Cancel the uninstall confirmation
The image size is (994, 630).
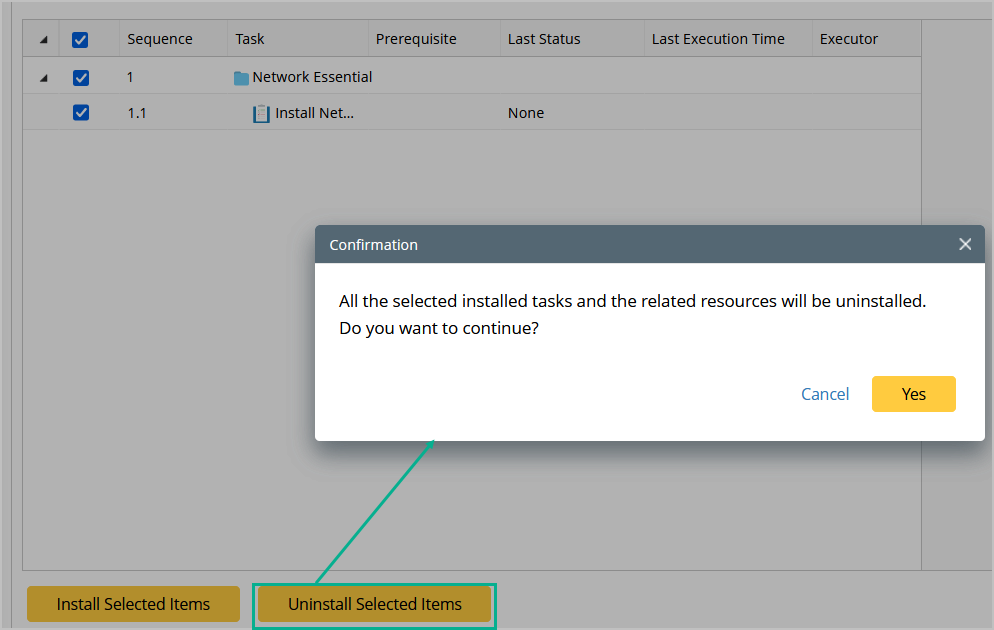[x=825, y=394]
